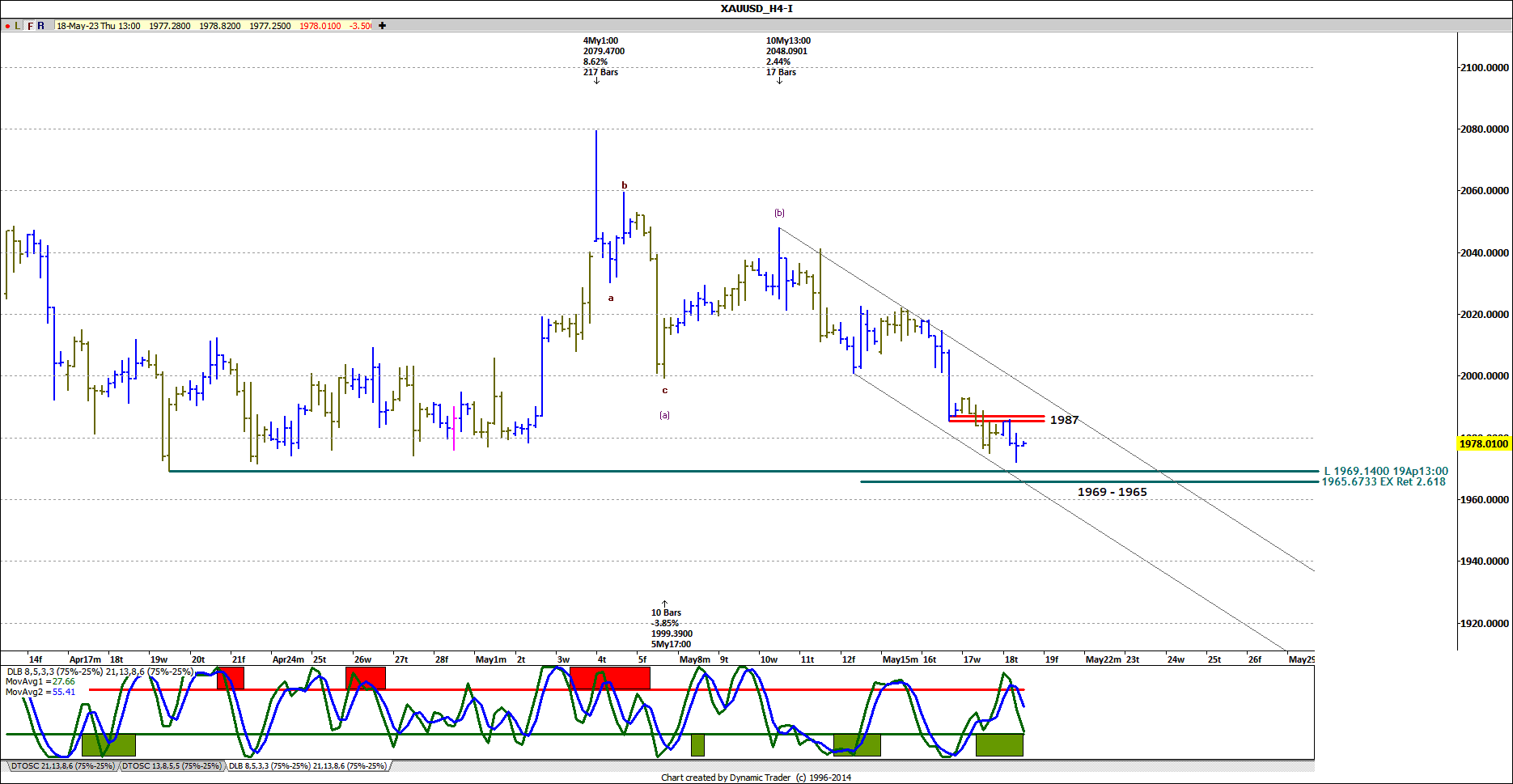The height and width of the screenshot is (784, 1513).
Task: Click the 1999.3900 low annotation
Action: pyautogui.click(x=672, y=634)
